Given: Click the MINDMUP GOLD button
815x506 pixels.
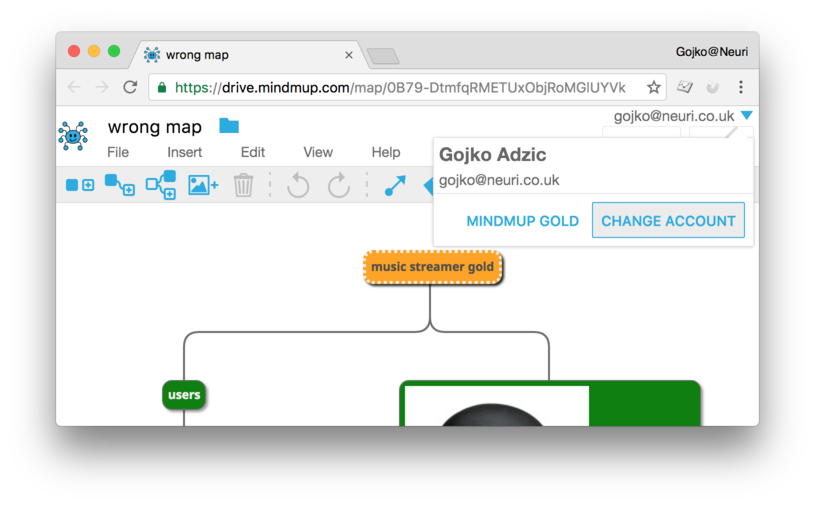Looking at the screenshot, I should (x=522, y=221).
